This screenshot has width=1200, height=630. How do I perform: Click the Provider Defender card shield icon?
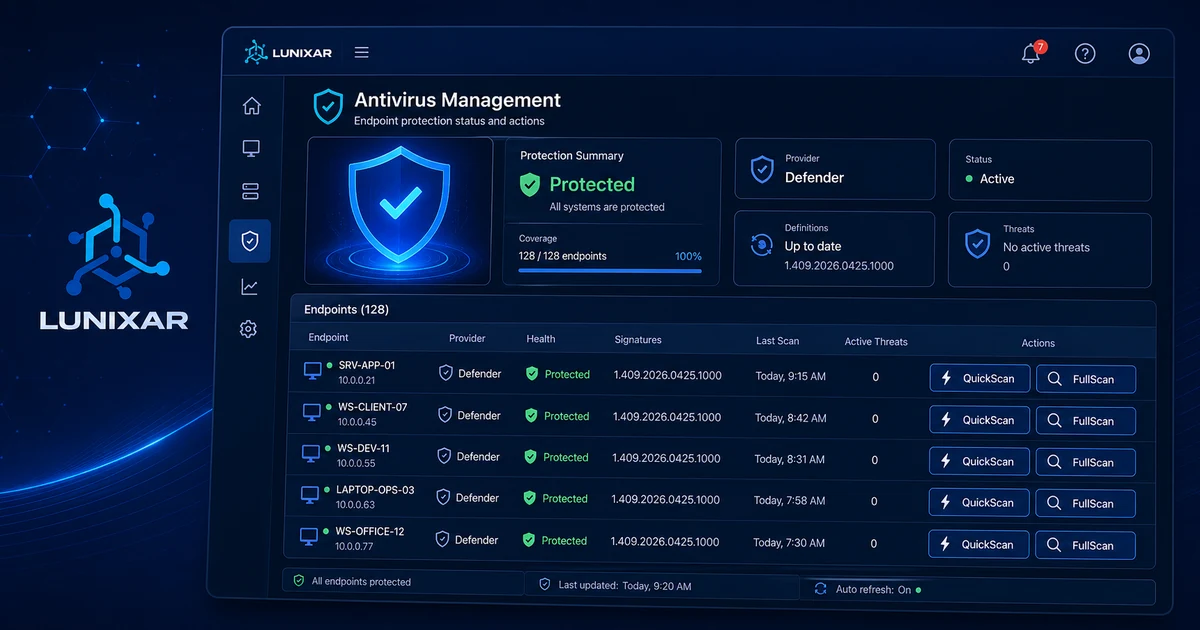pyautogui.click(x=762, y=169)
